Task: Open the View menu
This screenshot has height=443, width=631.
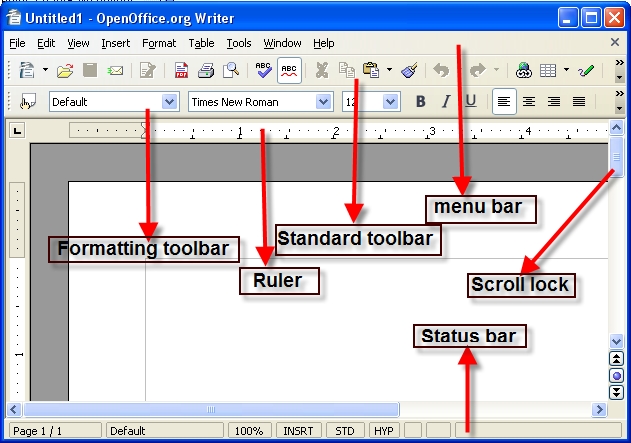Action: (78, 43)
